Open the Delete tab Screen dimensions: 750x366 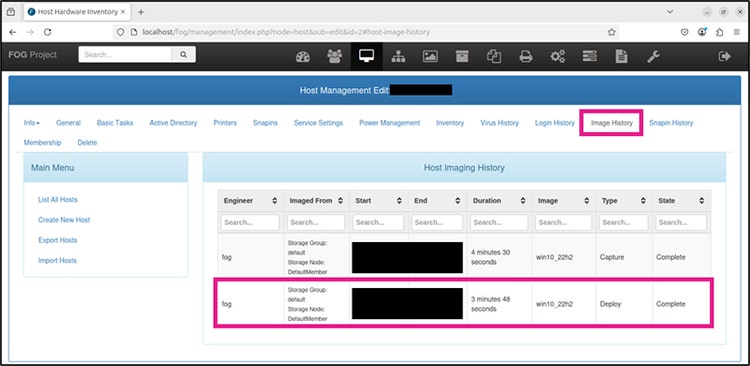pos(87,143)
